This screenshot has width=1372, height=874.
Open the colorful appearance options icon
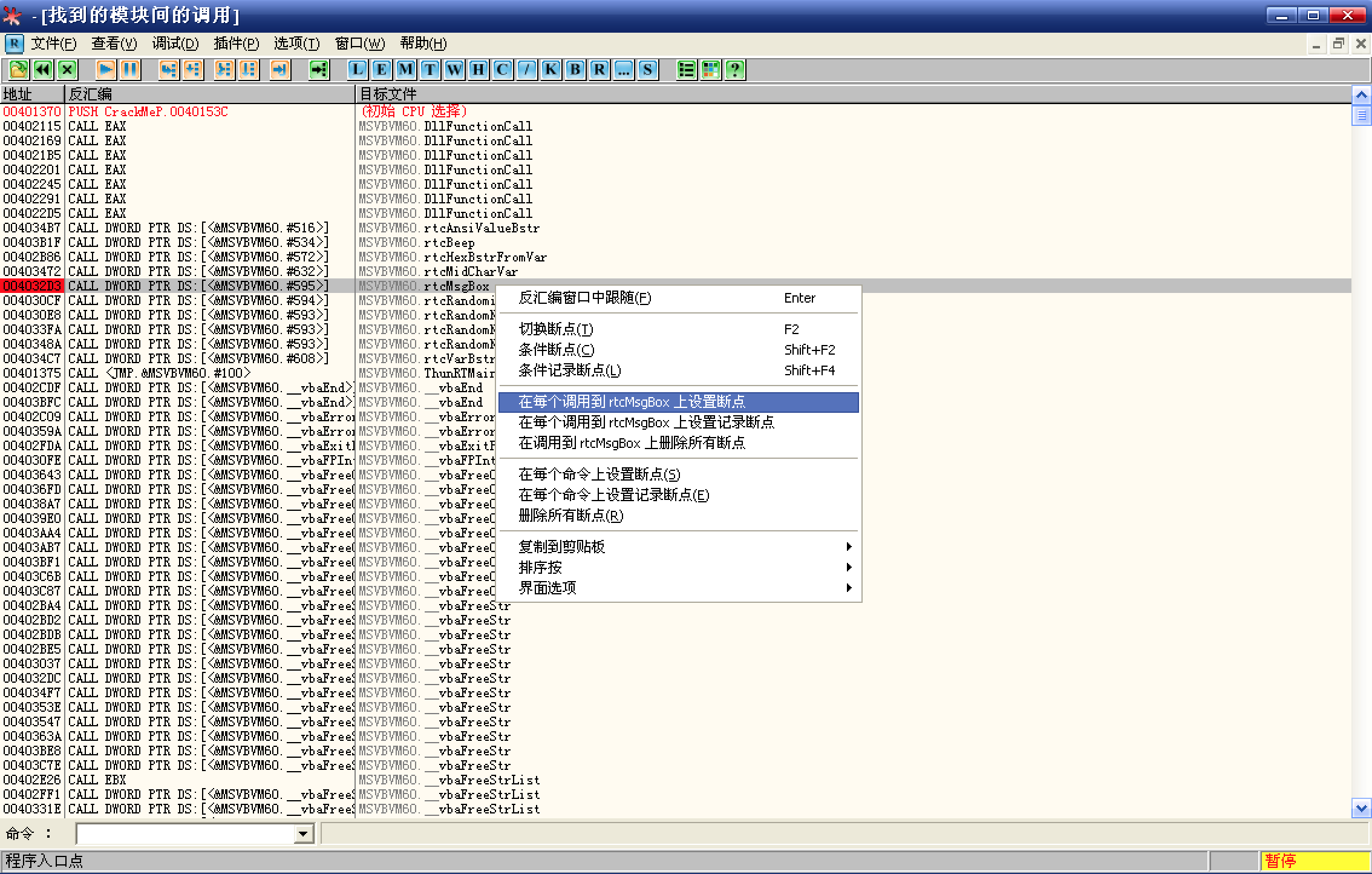(x=711, y=70)
